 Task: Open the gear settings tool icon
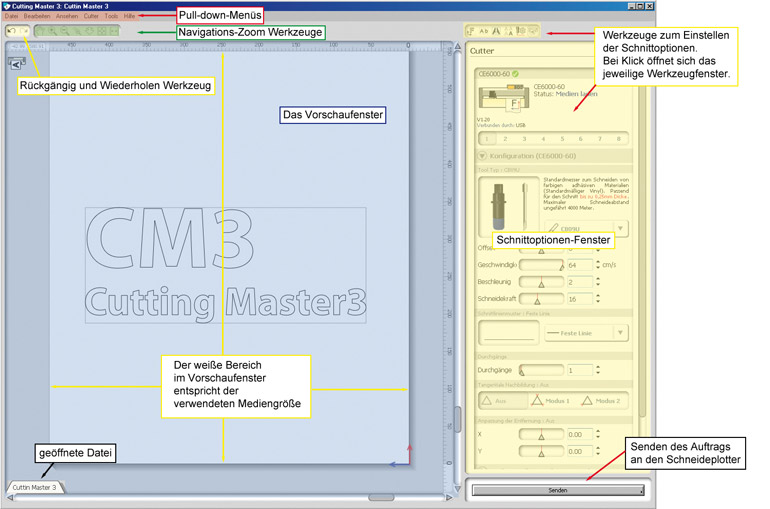[521, 31]
